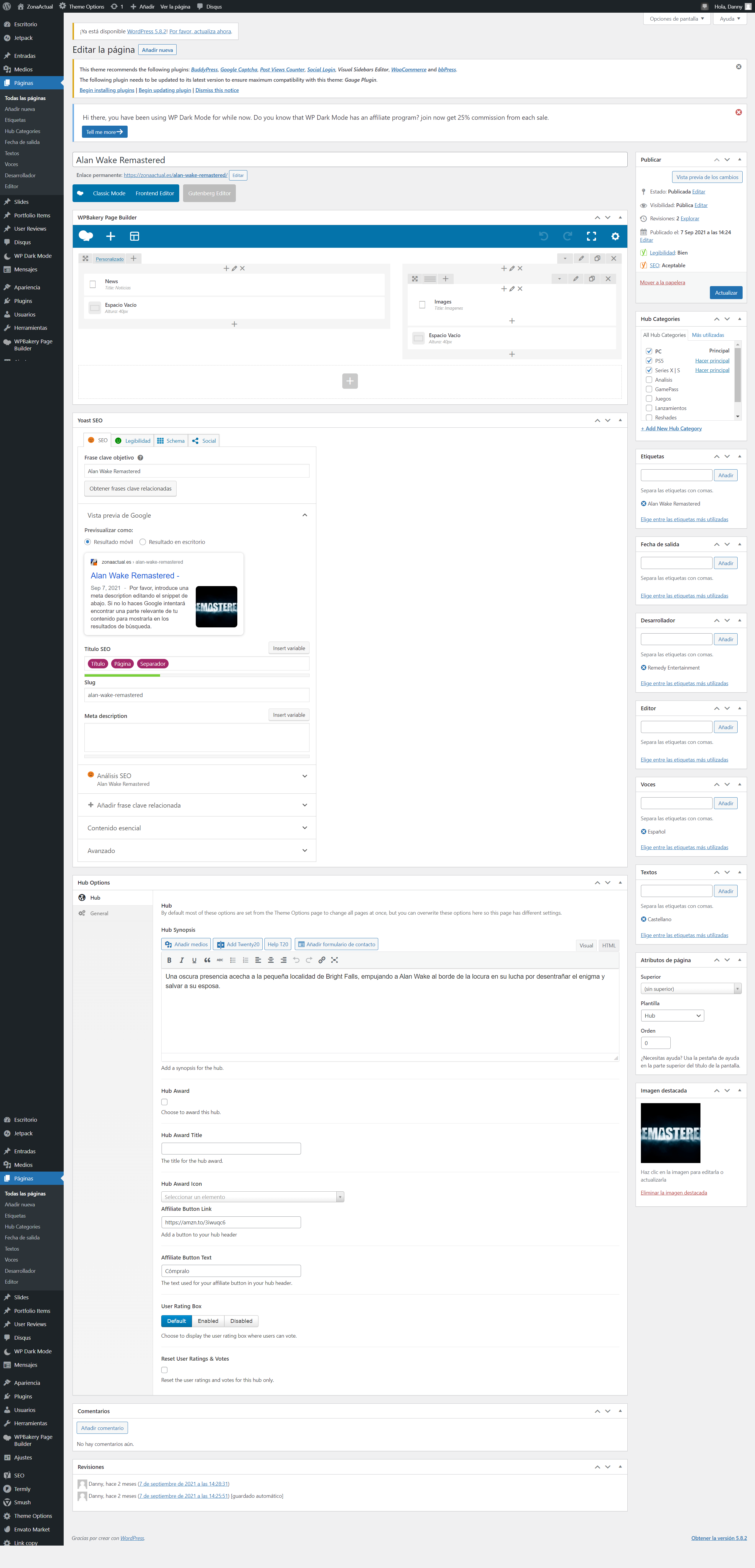This screenshot has height=1568, width=755.
Task: Click the featured image thumbnail
Action: (670, 1133)
